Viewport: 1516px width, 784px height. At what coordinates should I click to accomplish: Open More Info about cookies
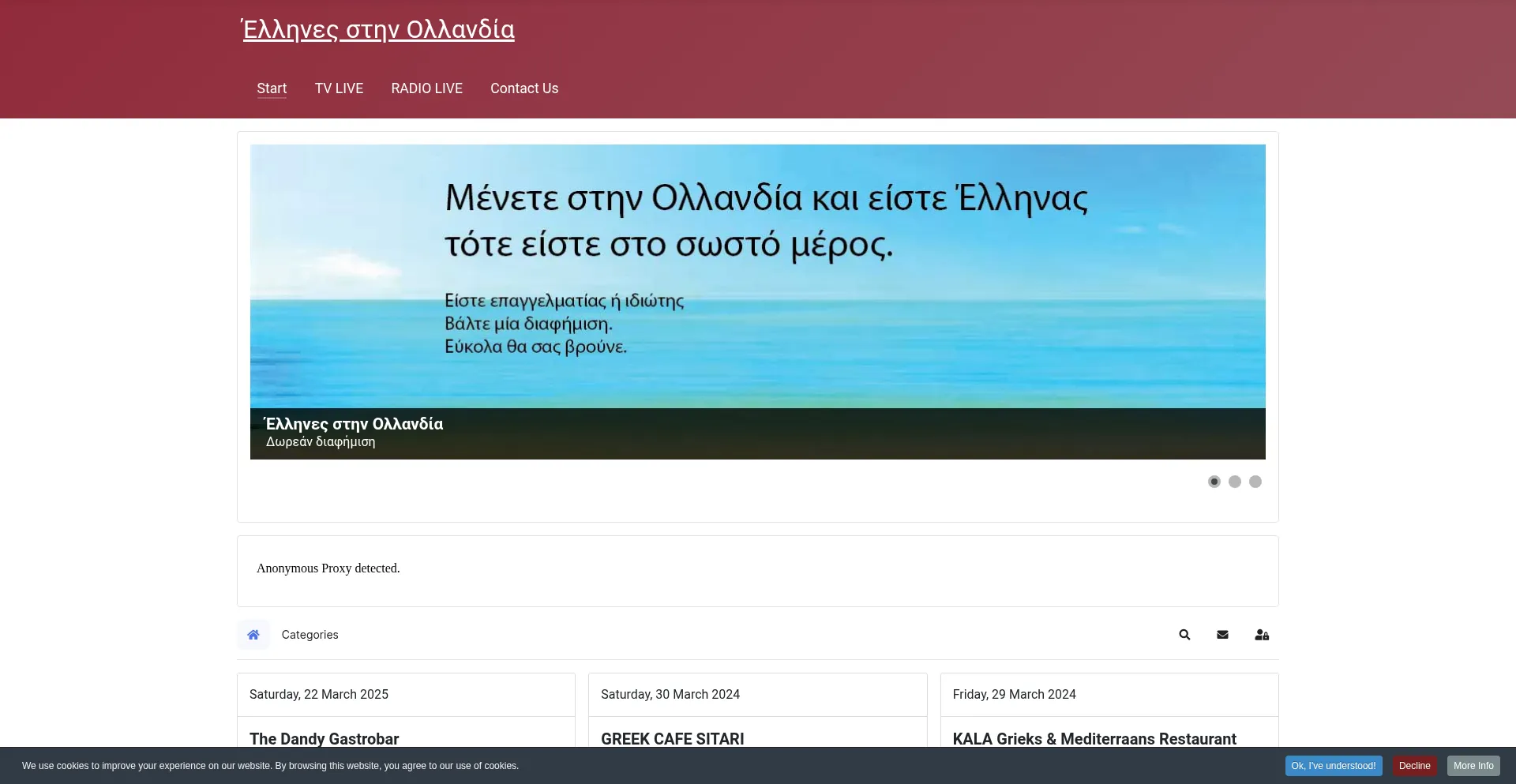(x=1473, y=766)
